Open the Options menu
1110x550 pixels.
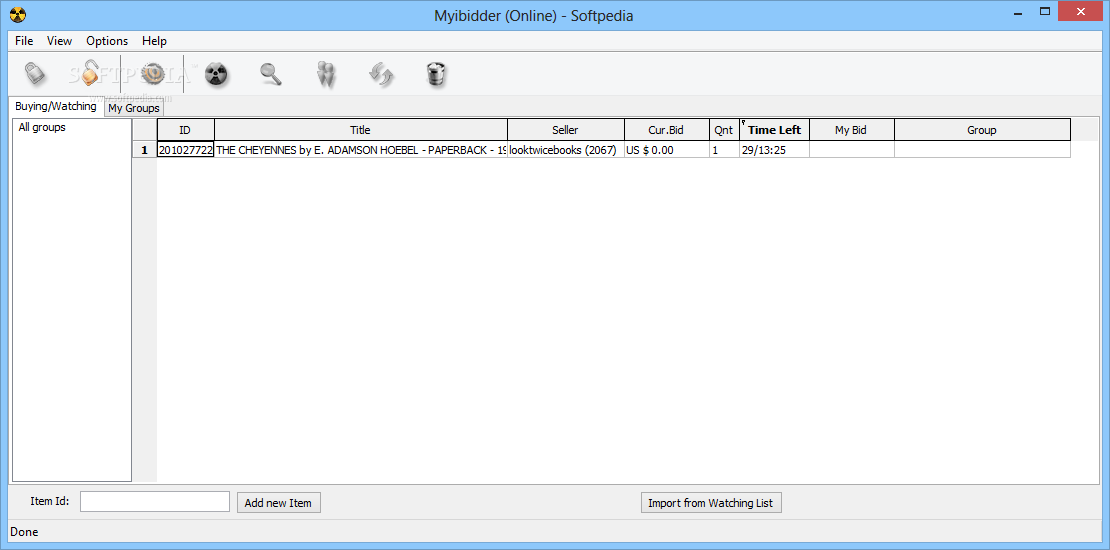[x=107, y=41]
